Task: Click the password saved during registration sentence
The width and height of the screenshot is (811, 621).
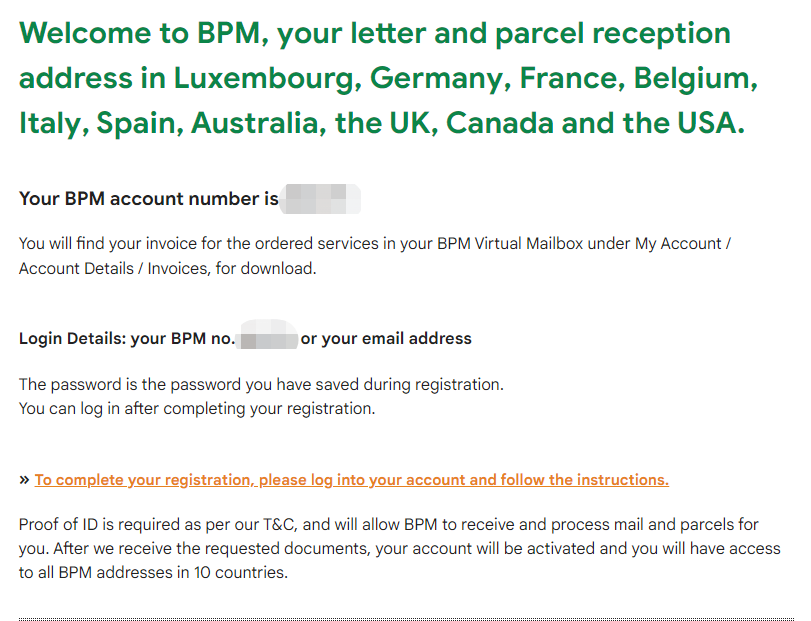Action: tap(261, 385)
